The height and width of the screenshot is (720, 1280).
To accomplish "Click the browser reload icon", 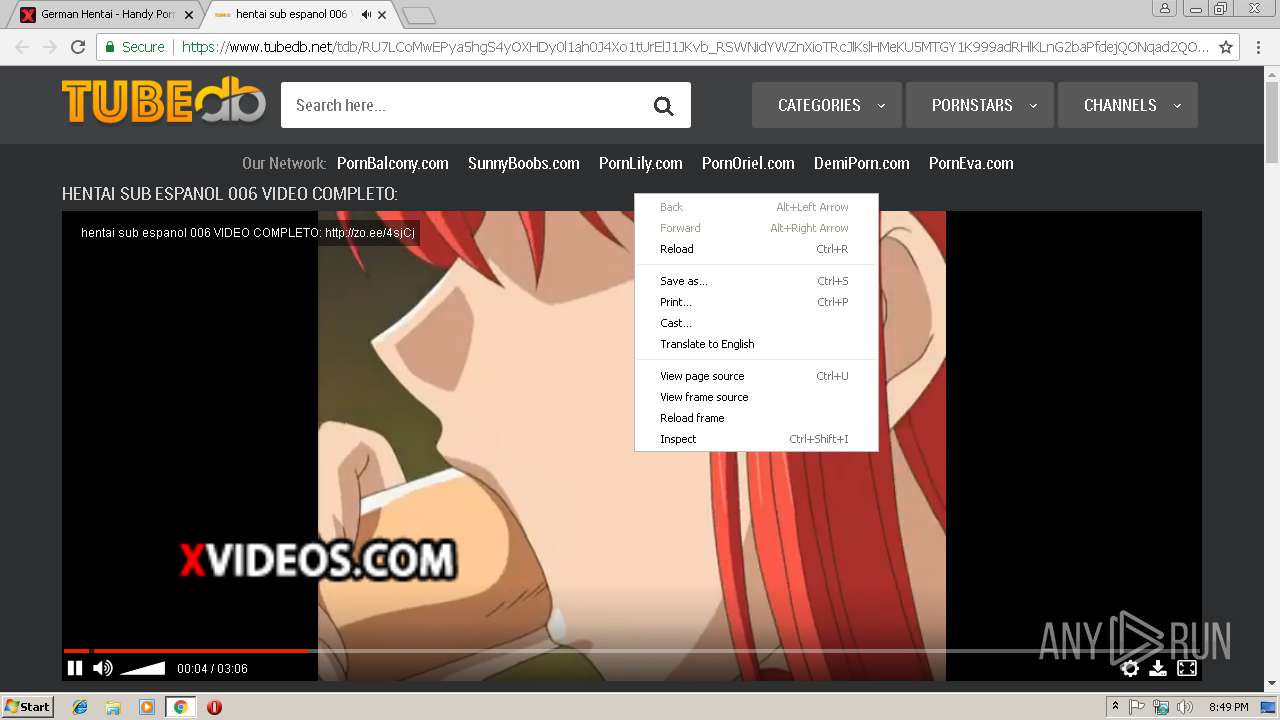I will 78,47.
